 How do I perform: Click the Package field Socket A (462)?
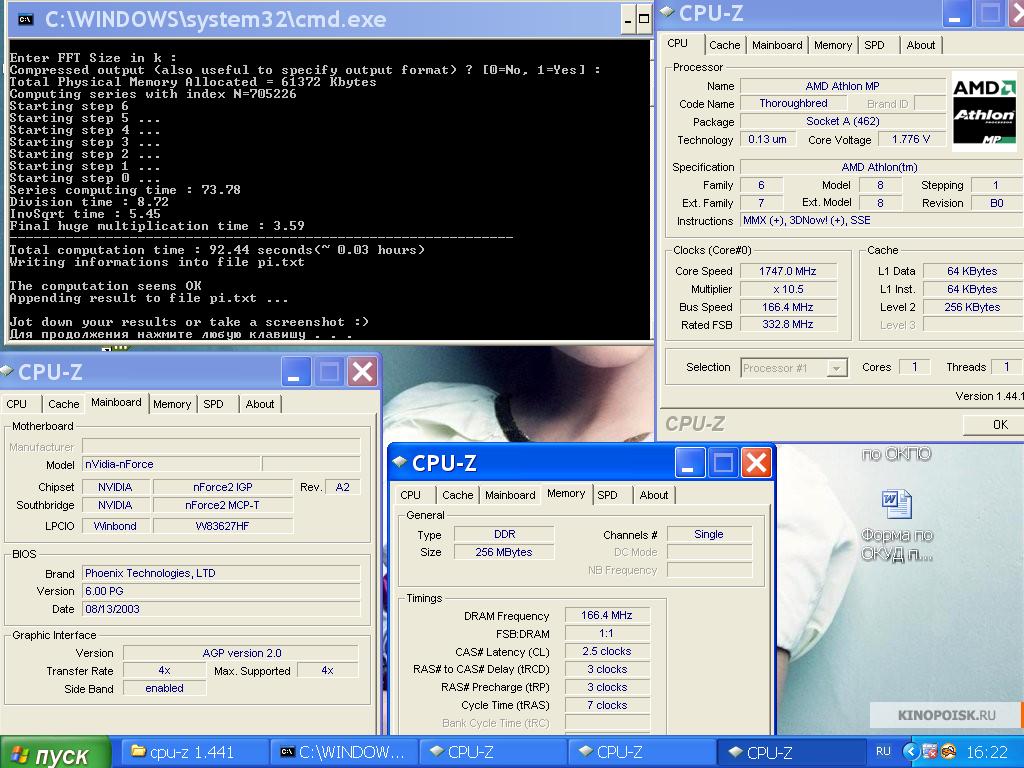tap(842, 121)
